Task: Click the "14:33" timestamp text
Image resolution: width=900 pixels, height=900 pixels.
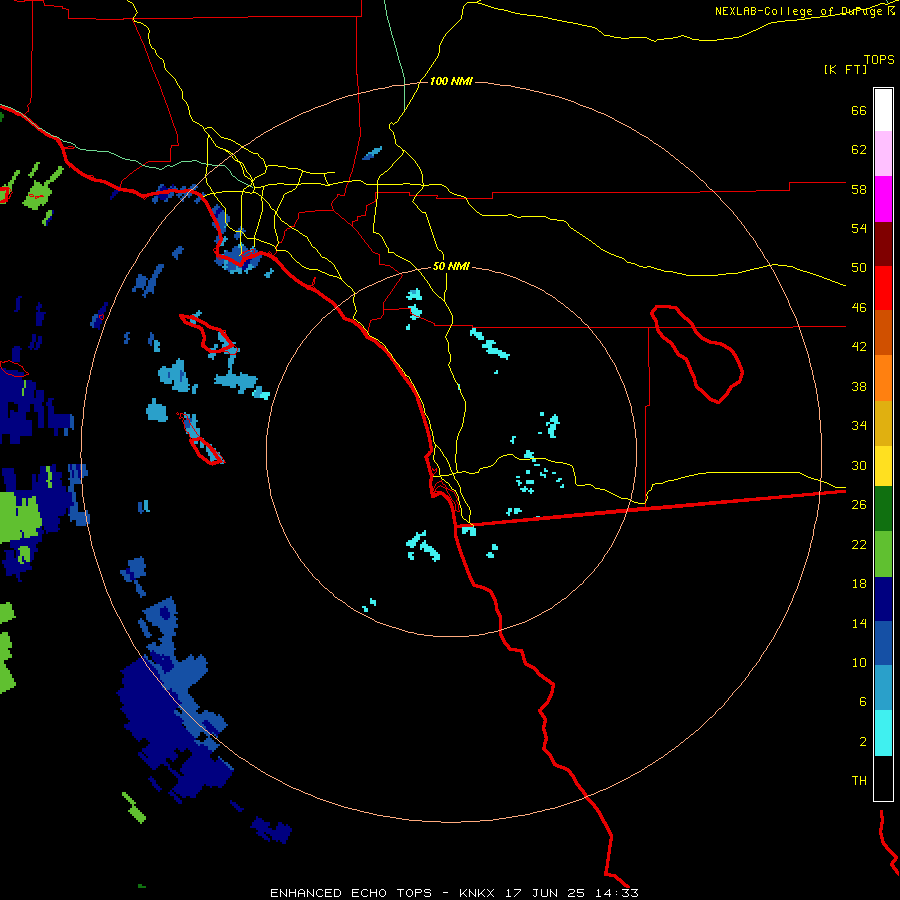Action: (x=616, y=893)
